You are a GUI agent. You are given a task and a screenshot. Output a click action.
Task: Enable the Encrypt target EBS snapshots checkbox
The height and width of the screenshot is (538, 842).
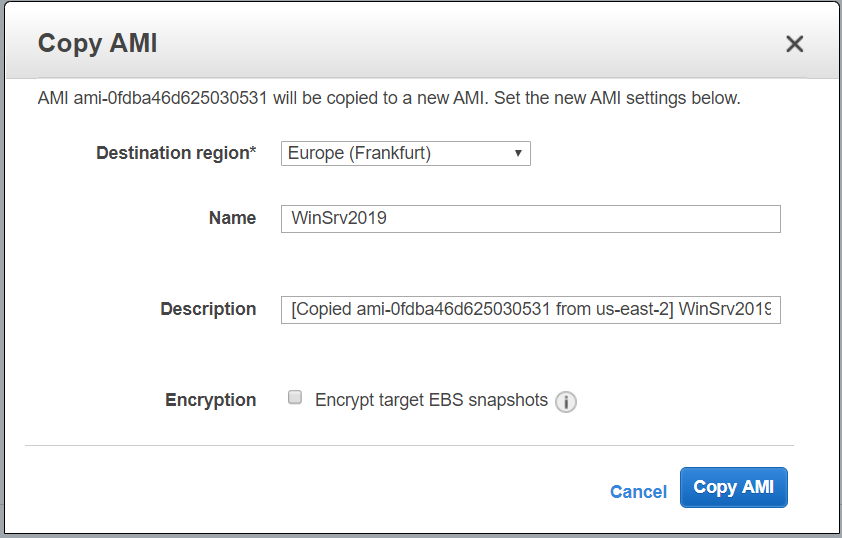click(295, 398)
